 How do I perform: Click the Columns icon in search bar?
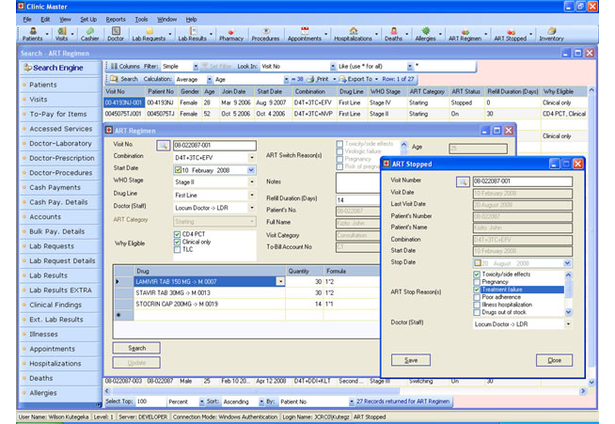[114, 66]
